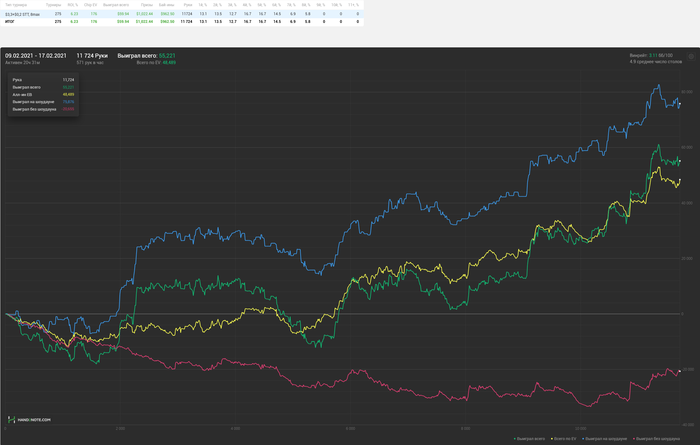Toggle 'Всего по EV' series in chart legend
The width and height of the screenshot is (700, 445).
coord(563,439)
